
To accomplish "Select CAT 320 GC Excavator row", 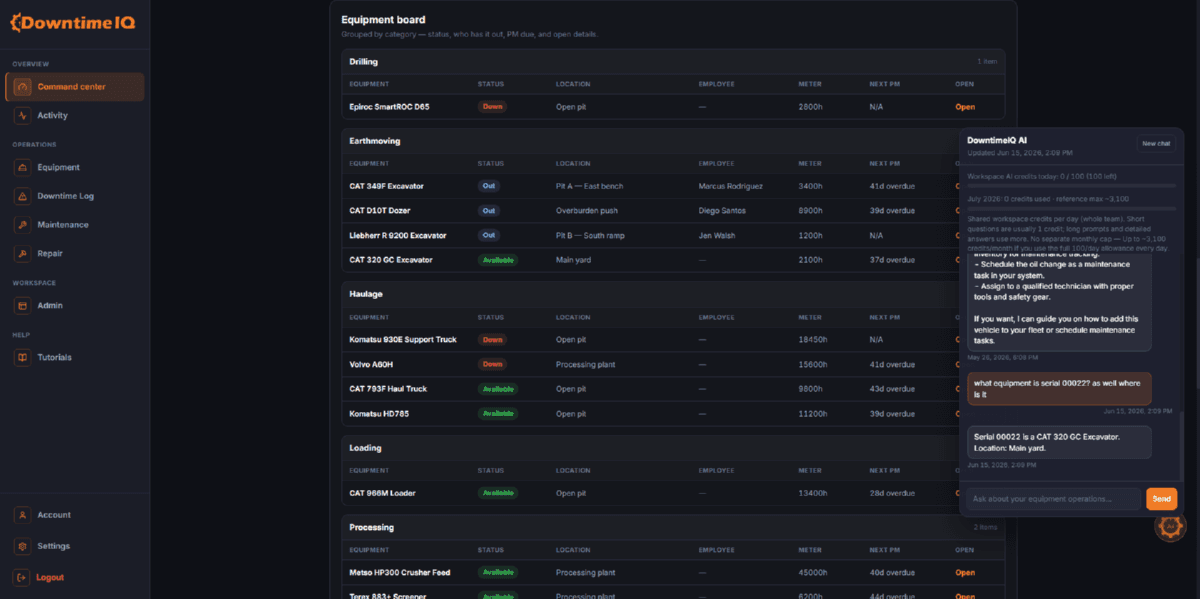I will coord(651,260).
